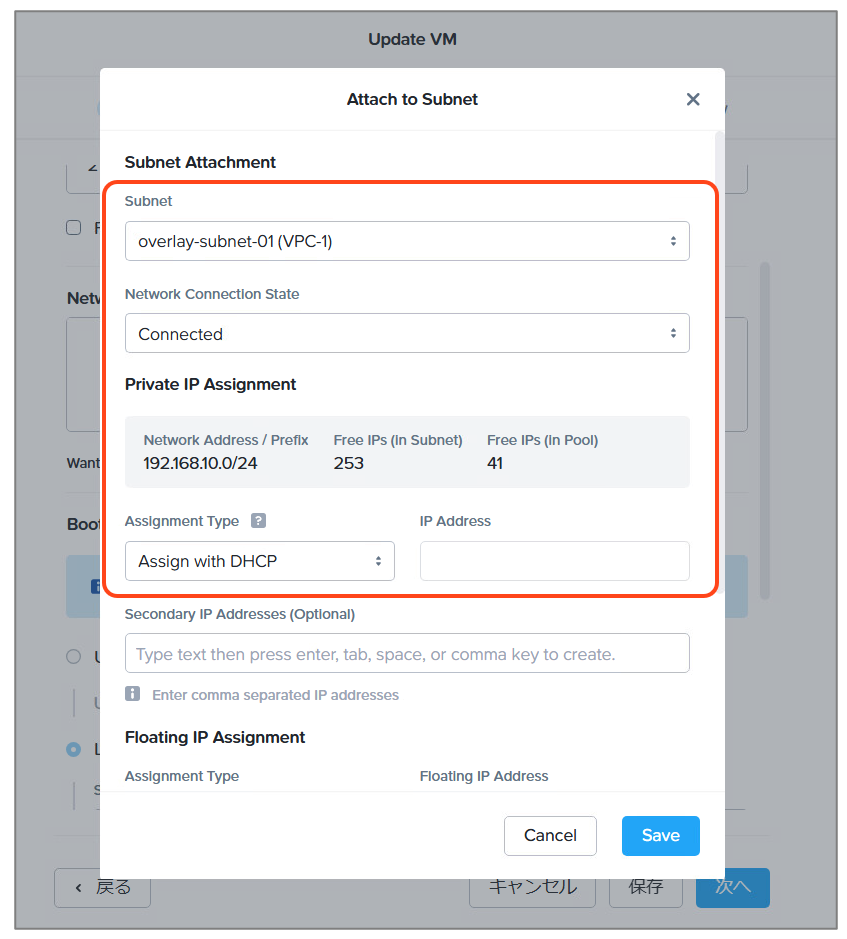This screenshot has width=847, height=939.
Task: Click Save to attach subnet
Action: pyautogui.click(x=660, y=836)
